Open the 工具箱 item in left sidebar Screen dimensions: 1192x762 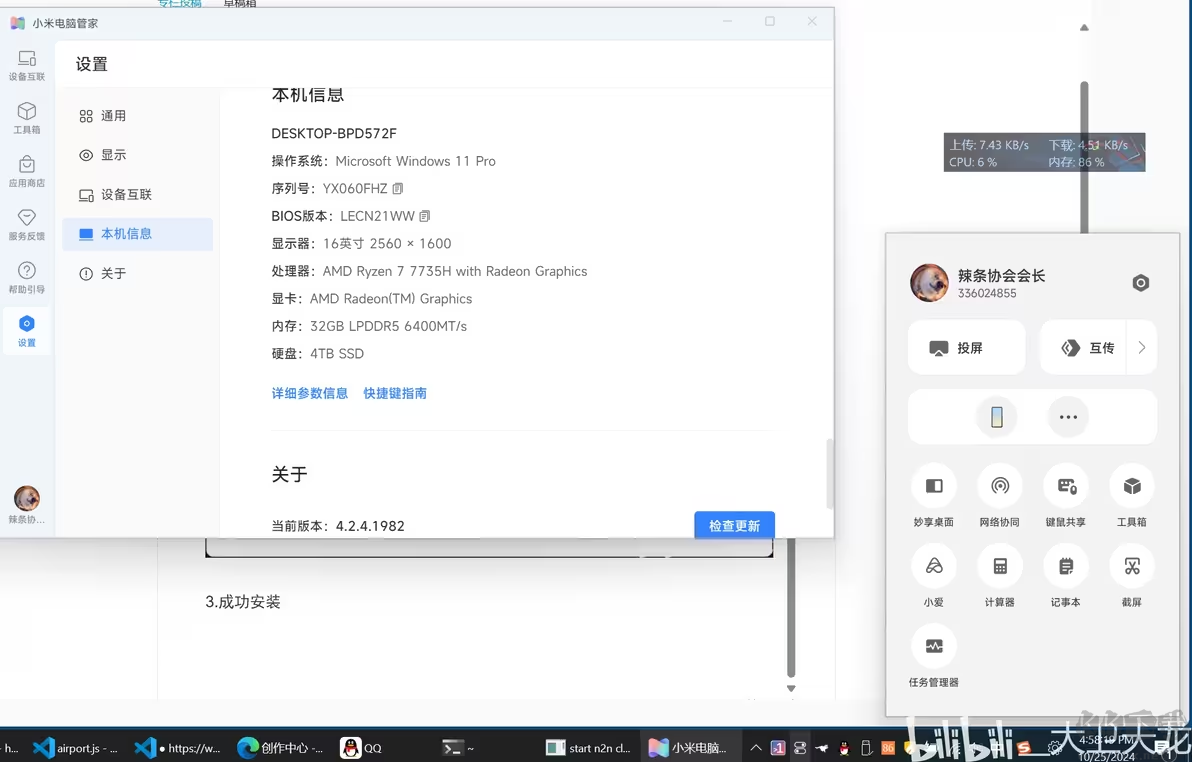pyautogui.click(x=27, y=118)
